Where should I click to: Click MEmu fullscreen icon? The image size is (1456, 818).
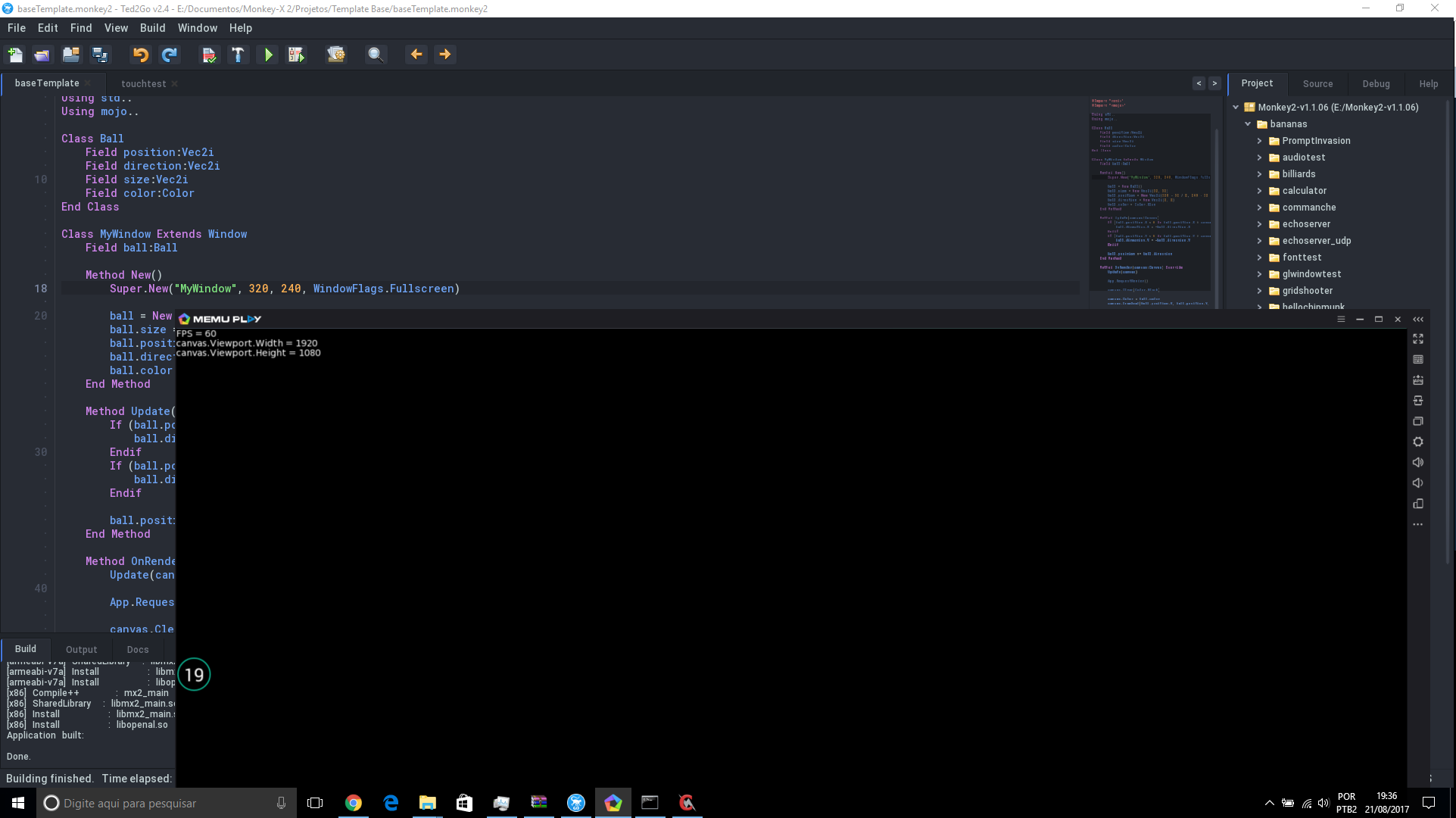1418,339
